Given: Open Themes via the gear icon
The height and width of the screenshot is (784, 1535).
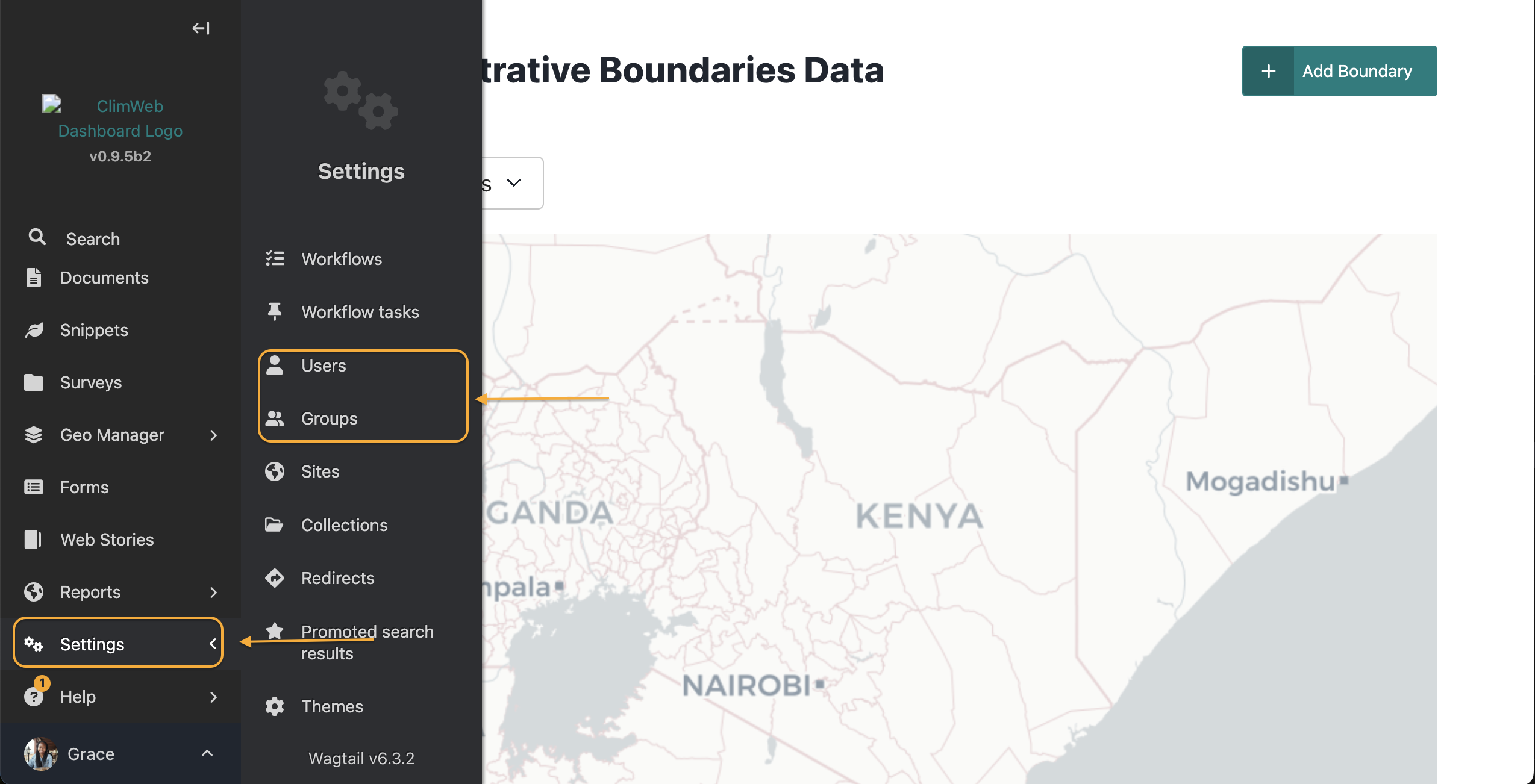Looking at the screenshot, I should (x=275, y=706).
